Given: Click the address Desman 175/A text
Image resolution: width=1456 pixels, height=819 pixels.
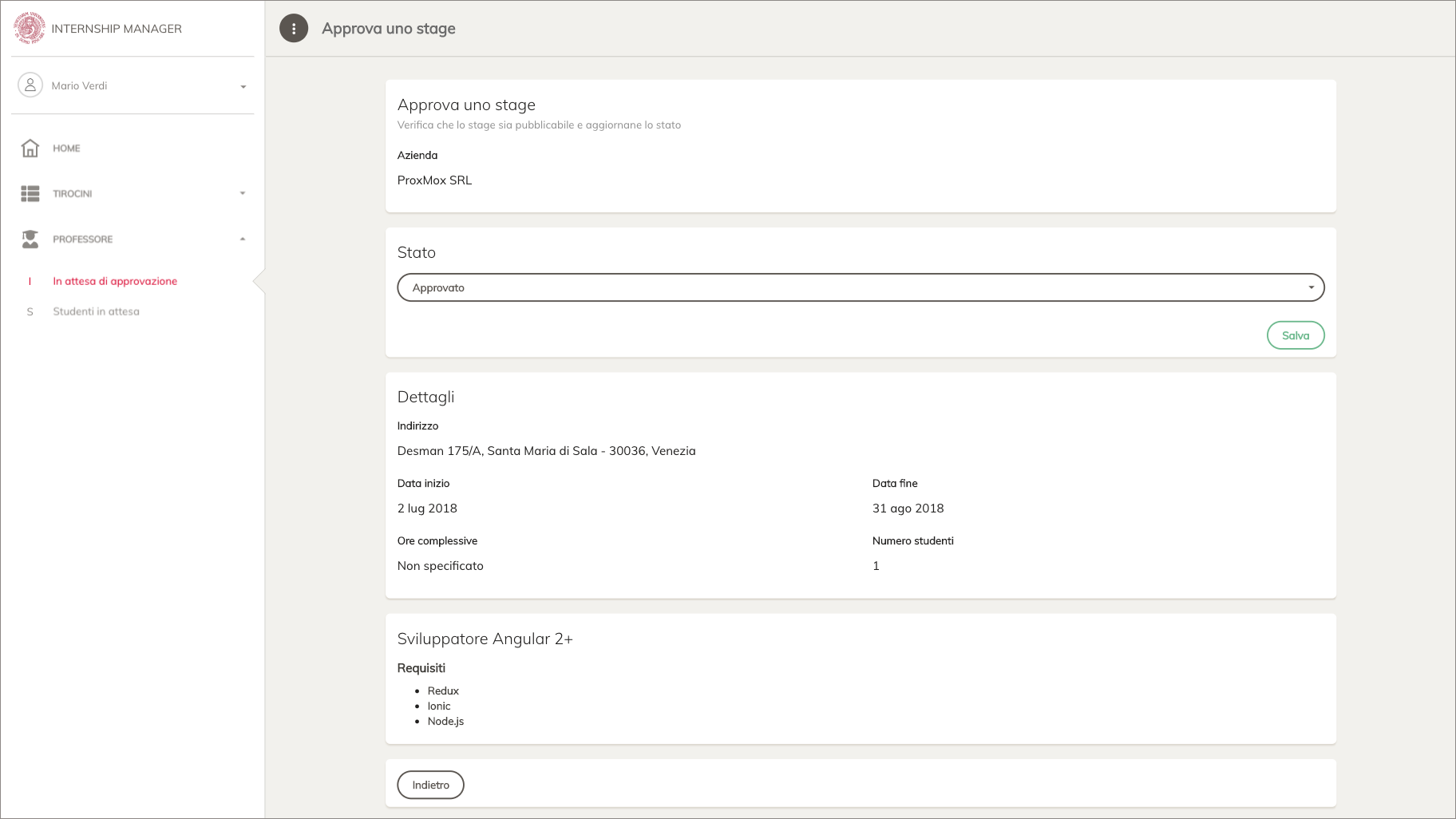Looking at the screenshot, I should [547, 451].
